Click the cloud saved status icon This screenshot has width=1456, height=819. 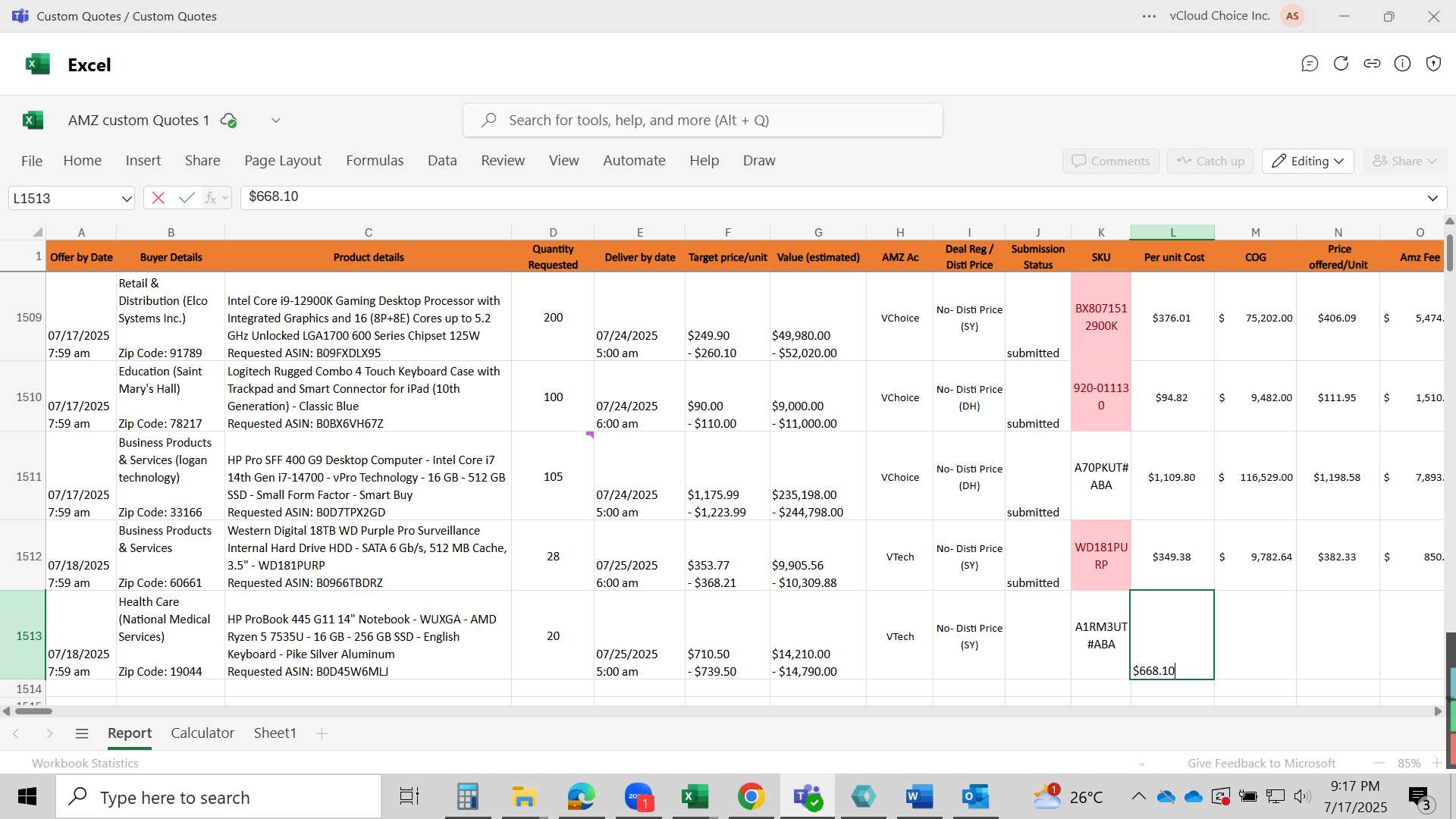pyautogui.click(x=228, y=120)
